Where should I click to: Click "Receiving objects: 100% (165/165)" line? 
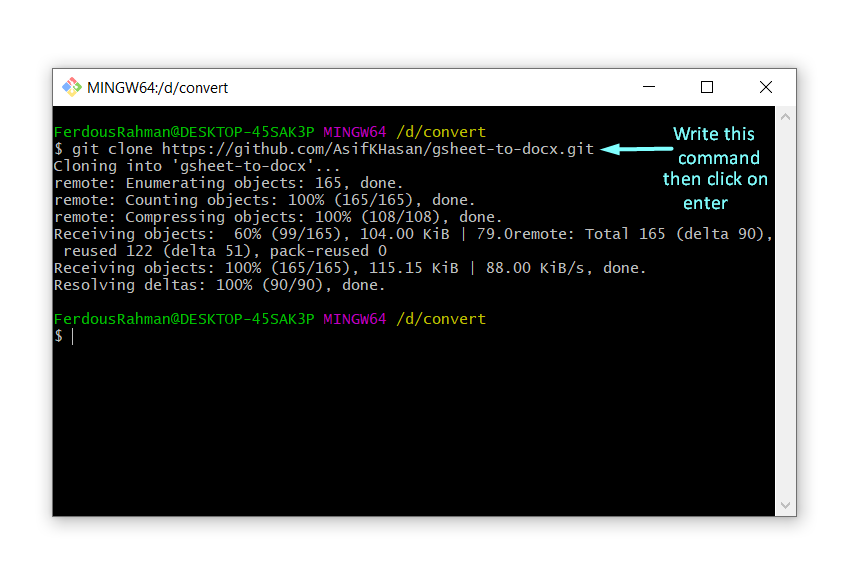pyautogui.click(x=350, y=268)
